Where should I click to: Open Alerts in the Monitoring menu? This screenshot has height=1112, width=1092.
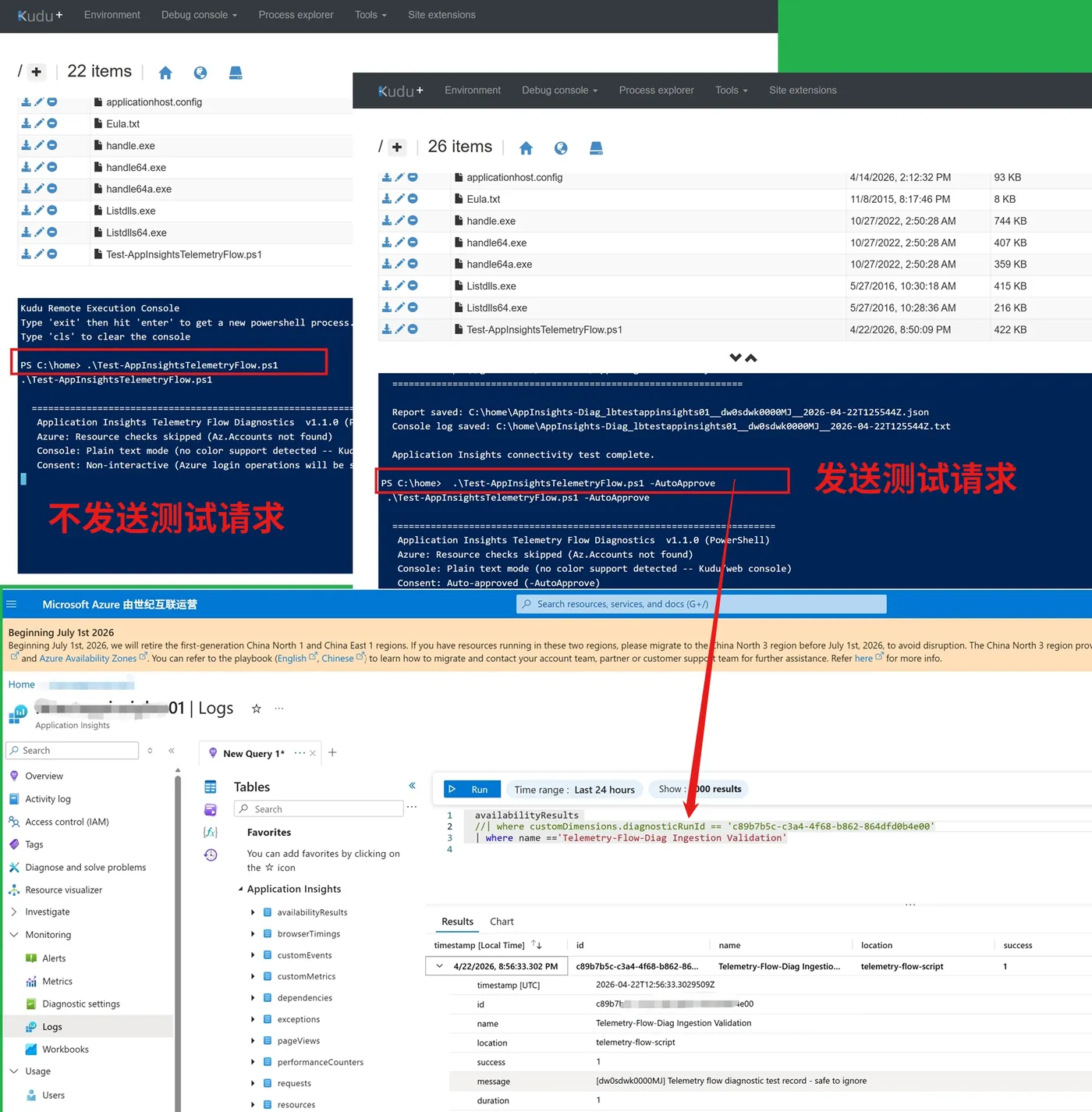pos(54,958)
